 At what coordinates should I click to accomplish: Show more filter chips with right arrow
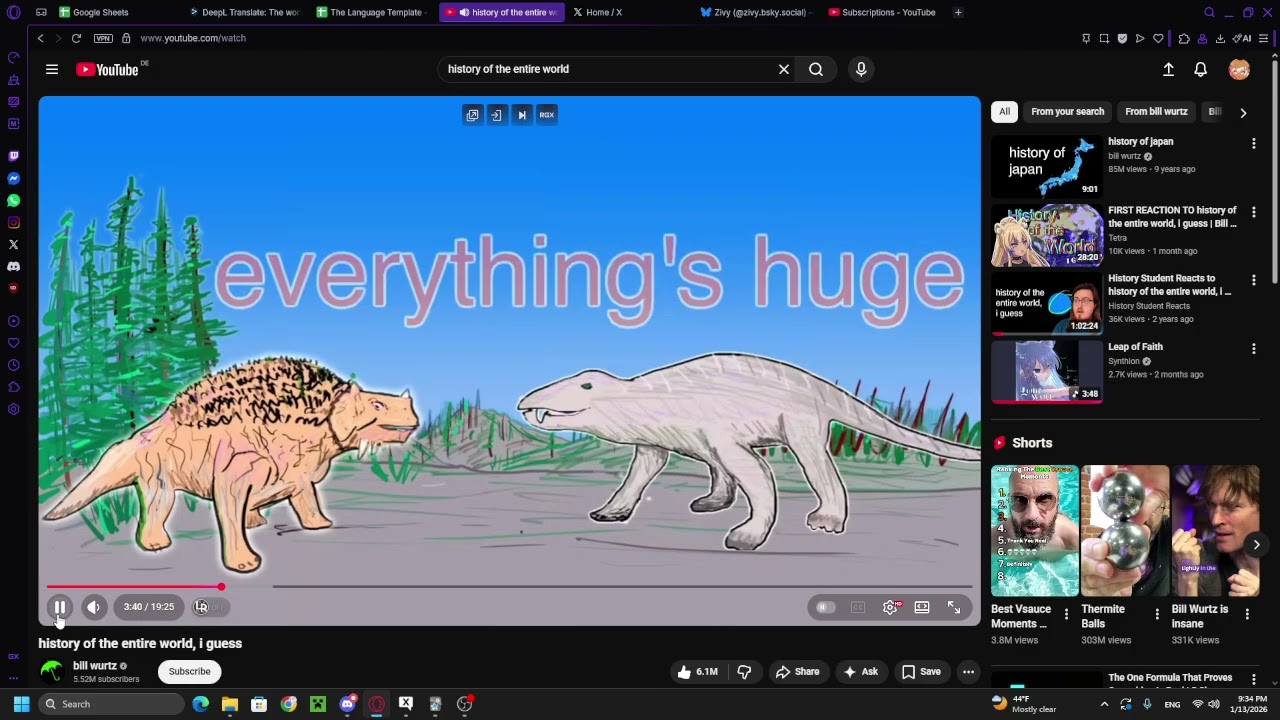pos(1243,113)
